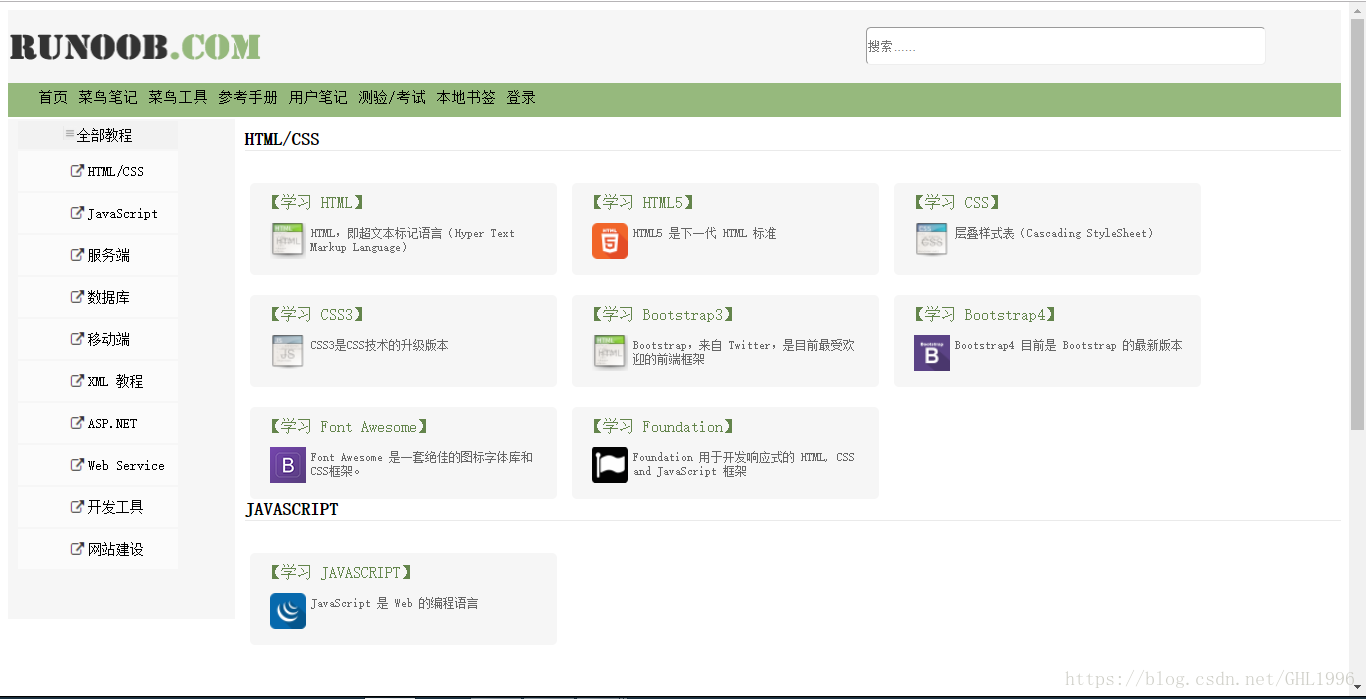Open the 【学习 CSS3】 link
1366x699 pixels.
317,315
